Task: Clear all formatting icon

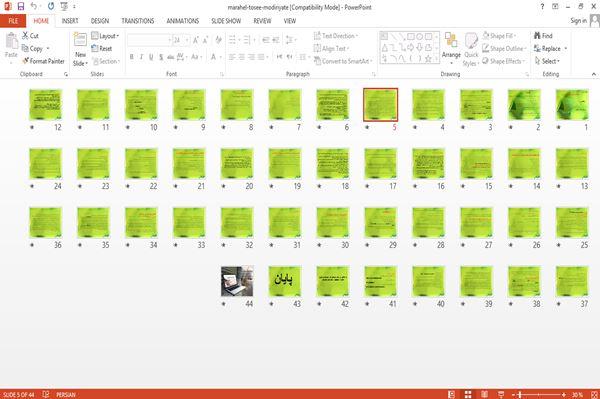Action: click(x=218, y=40)
